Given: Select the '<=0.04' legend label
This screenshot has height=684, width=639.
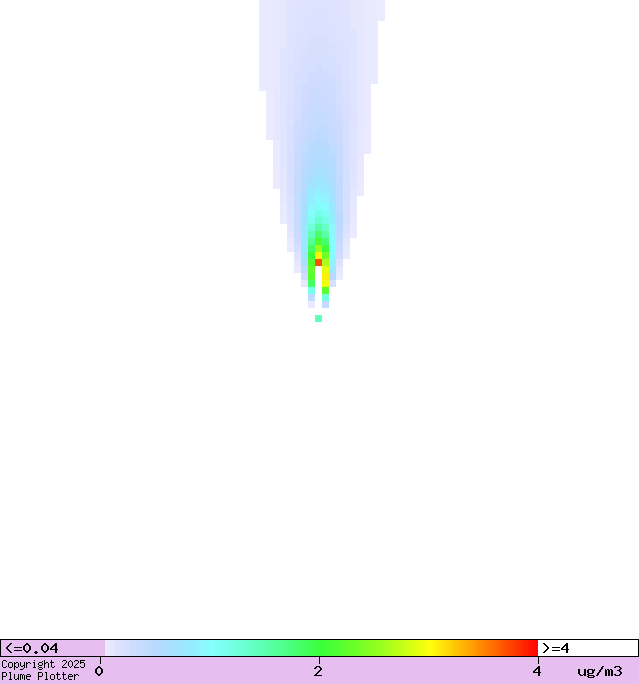Looking at the screenshot, I should pos(32,648).
